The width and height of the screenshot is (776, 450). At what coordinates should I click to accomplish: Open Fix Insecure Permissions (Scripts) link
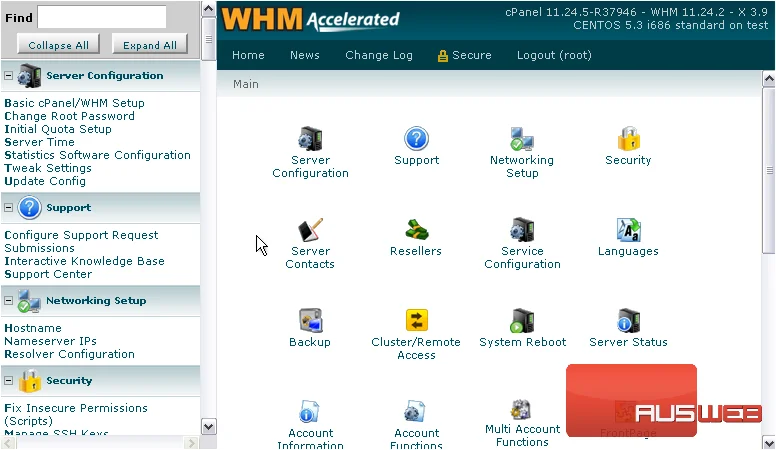(76, 414)
